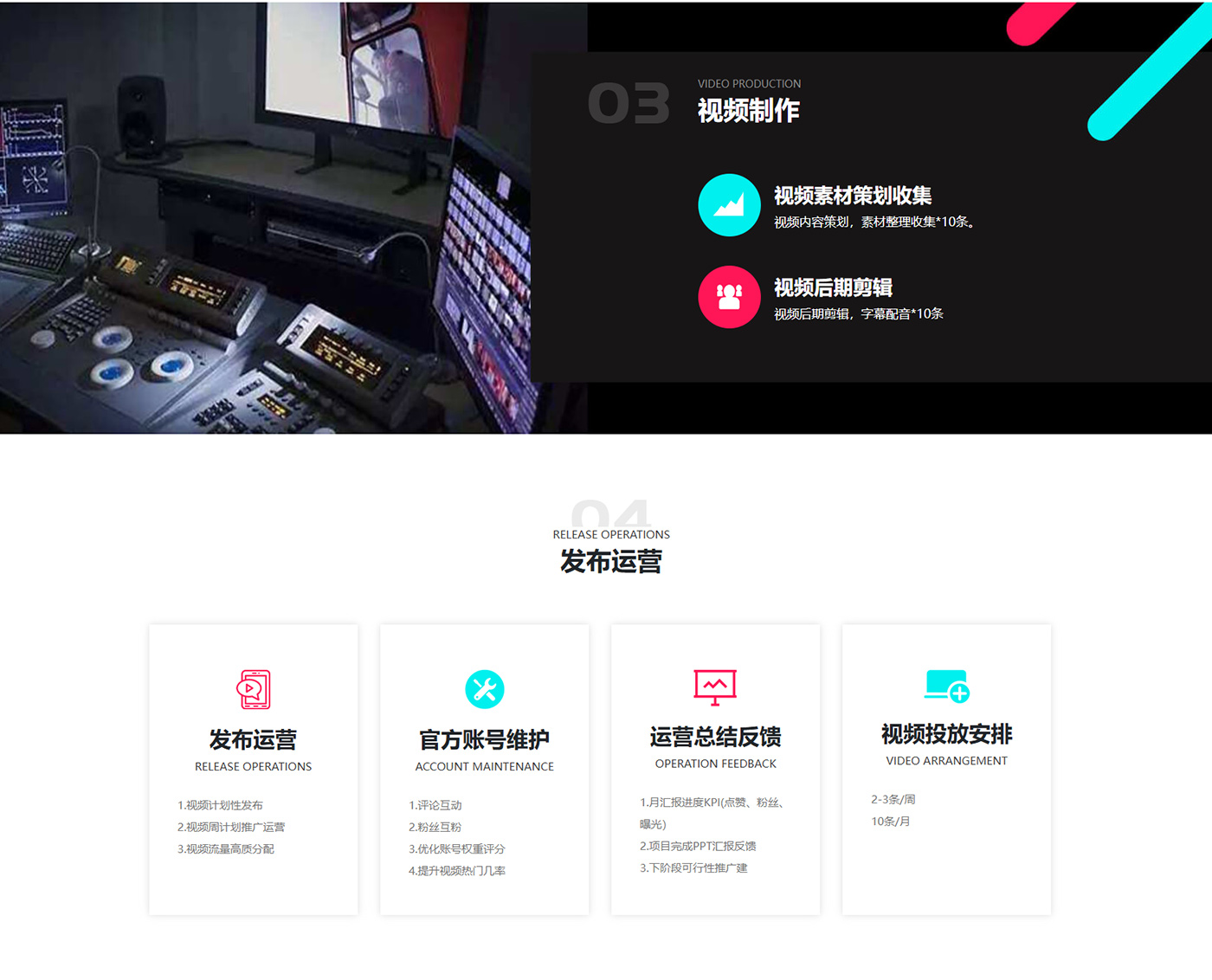The height and width of the screenshot is (980, 1212).
Task: Select the 运营总结反馈 card title
Action: 715,737
